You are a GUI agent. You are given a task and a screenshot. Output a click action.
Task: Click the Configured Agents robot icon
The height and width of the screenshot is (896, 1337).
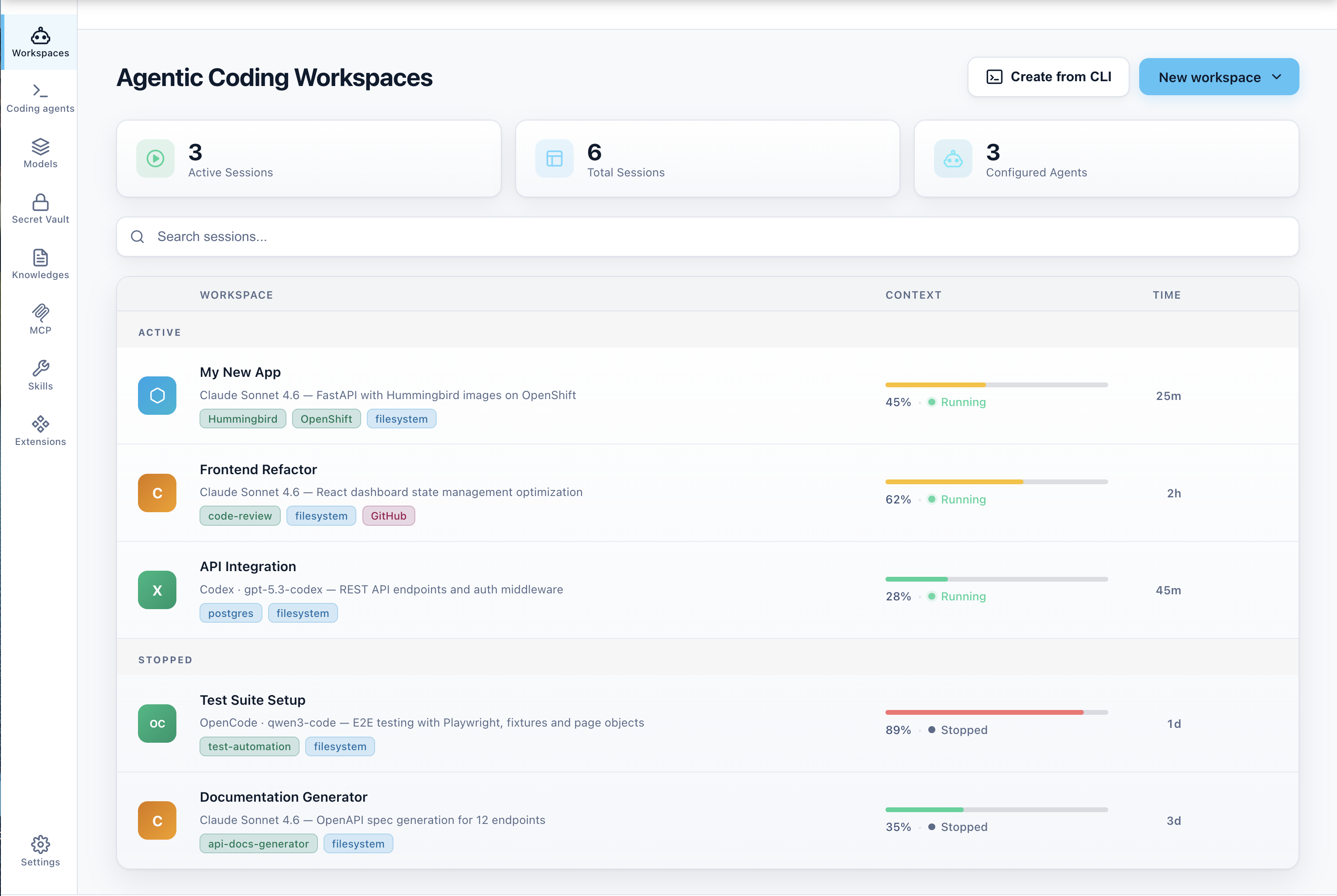952,159
